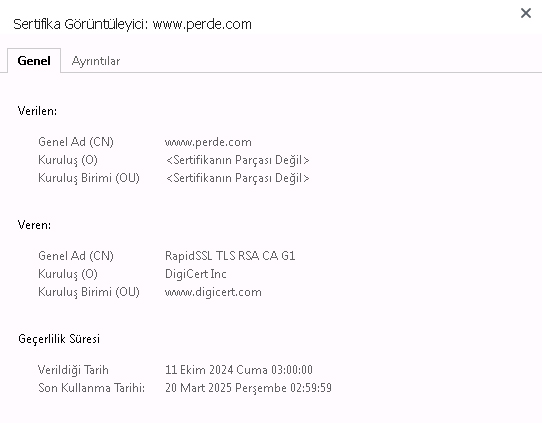This screenshot has width=542, height=423.
Task: Click the 'Kuruluş (O)' label under Veren
Action: coord(68,274)
